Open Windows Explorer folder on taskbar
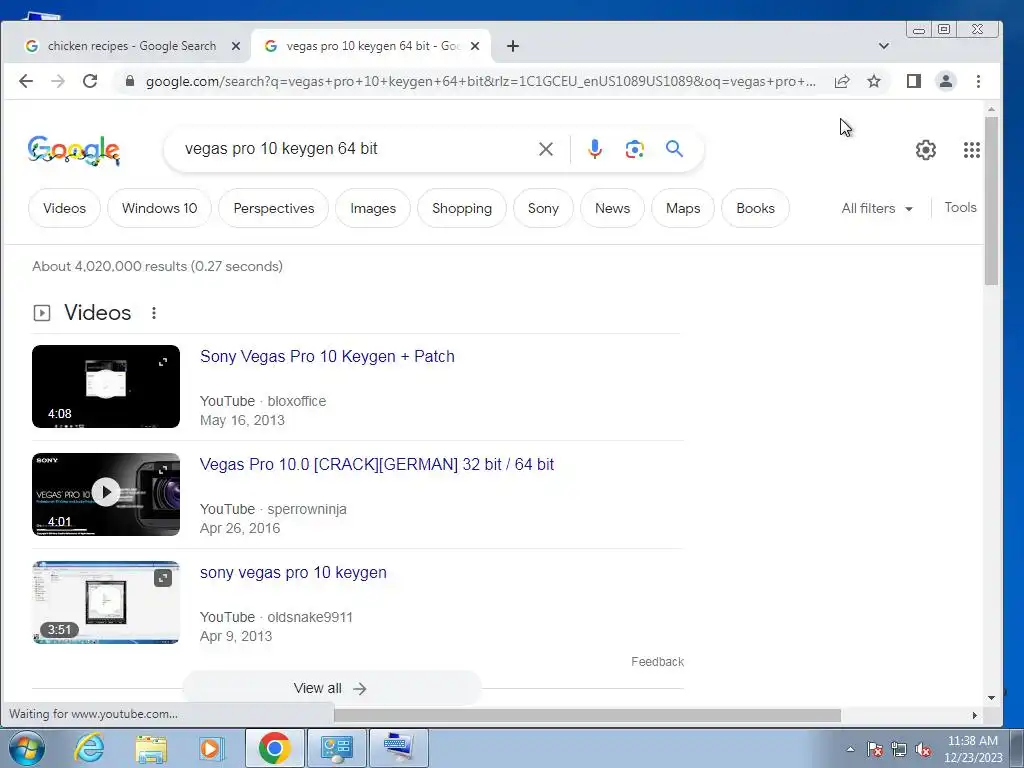 (x=151, y=748)
